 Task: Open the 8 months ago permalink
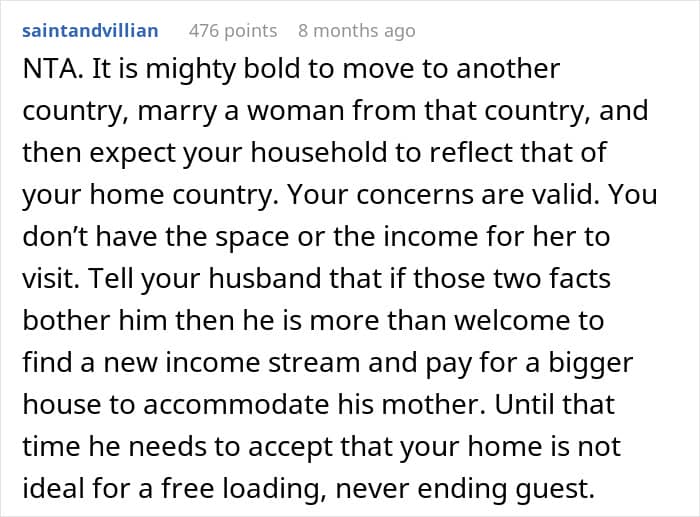click(356, 31)
